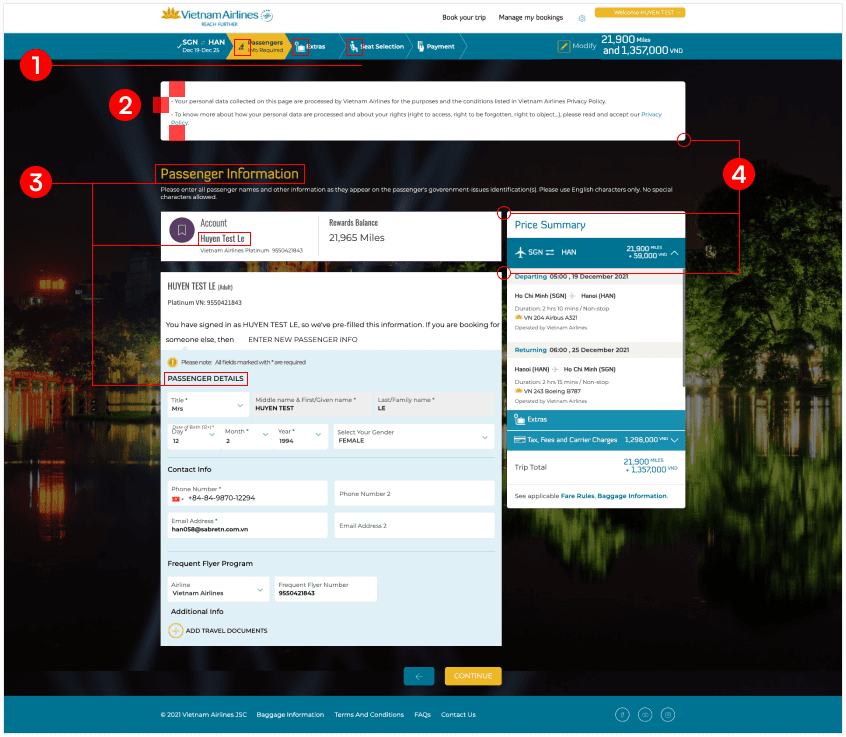
Task: Click the Email Address 2 field
Action: click(x=414, y=525)
